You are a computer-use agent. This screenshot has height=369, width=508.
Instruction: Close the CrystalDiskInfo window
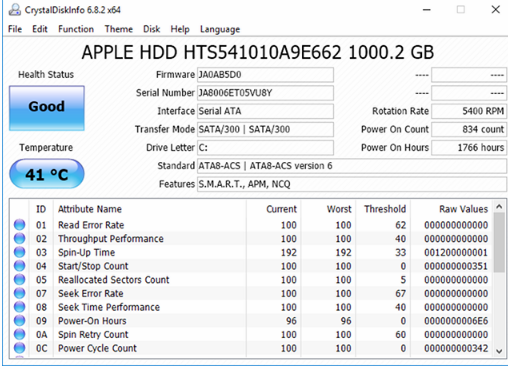pyautogui.click(x=496, y=10)
